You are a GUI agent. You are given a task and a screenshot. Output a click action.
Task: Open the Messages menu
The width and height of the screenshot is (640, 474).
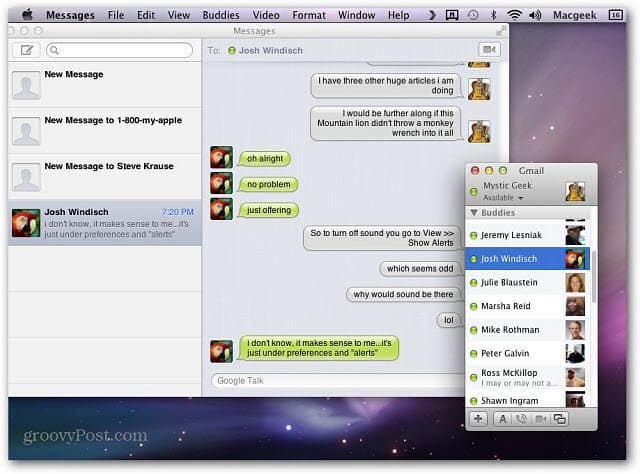[70, 15]
